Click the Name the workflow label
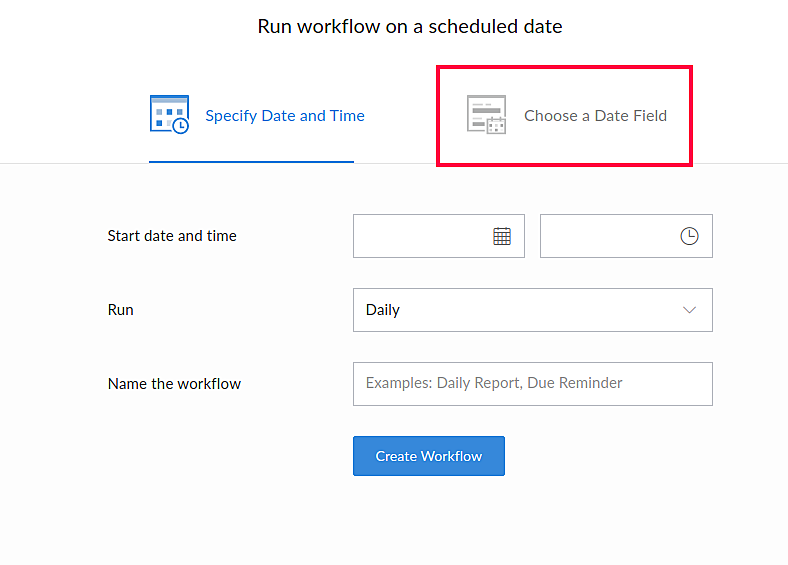Image resolution: width=788 pixels, height=565 pixels. tap(174, 384)
